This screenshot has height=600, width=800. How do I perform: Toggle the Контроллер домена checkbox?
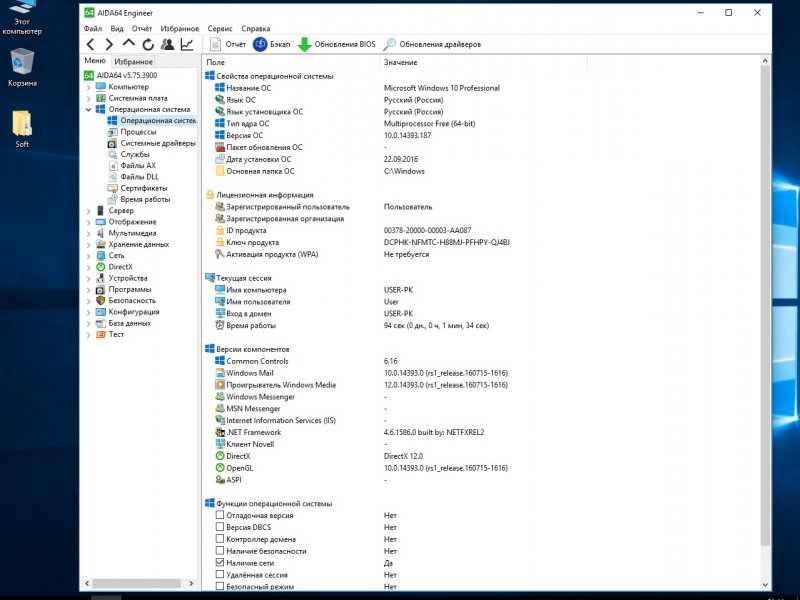tap(220, 538)
